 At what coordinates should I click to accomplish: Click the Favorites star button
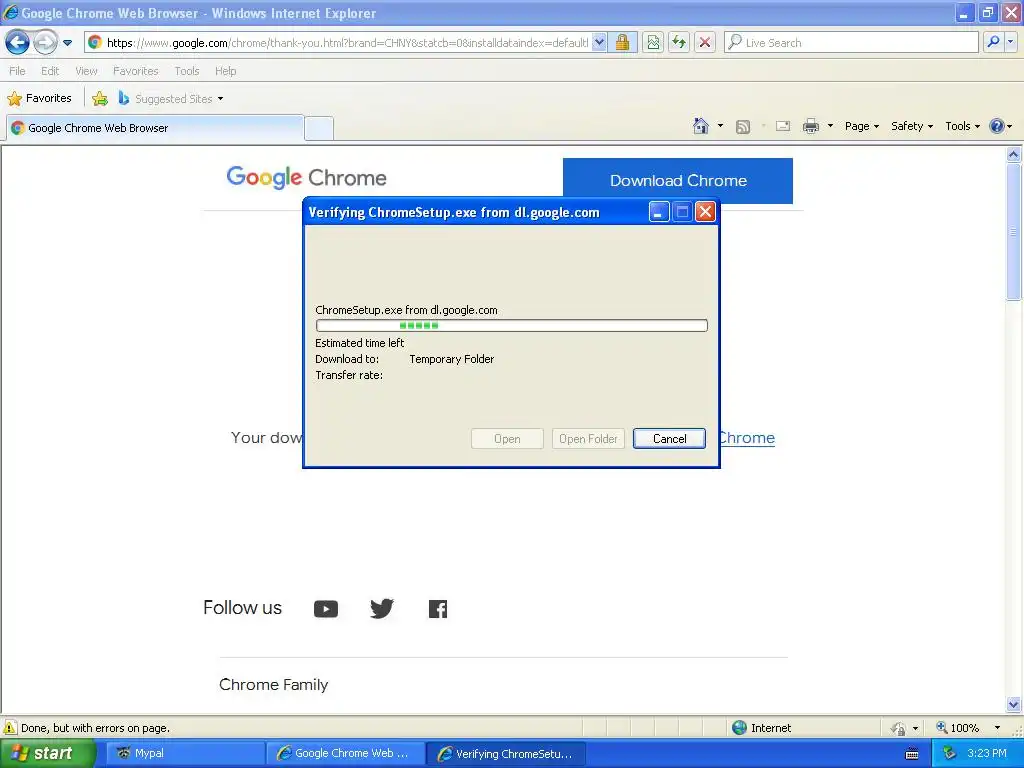pyautogui.click(x=40, y=99)
